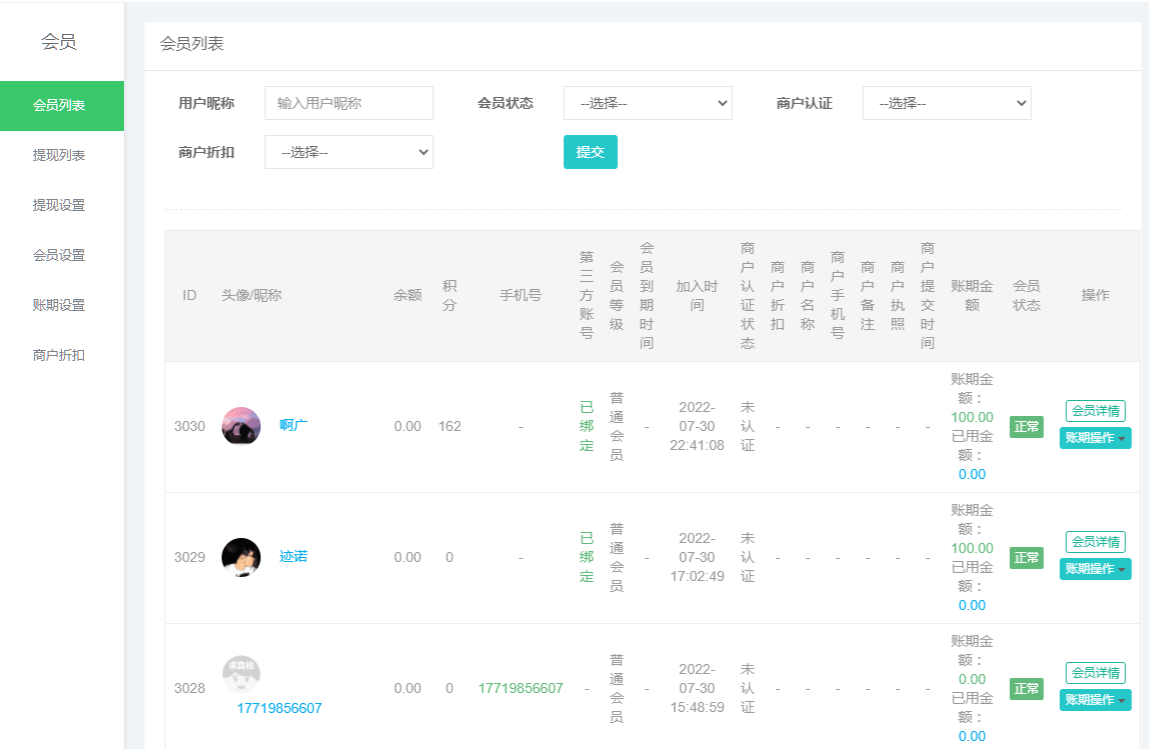Screen dimensions: 1149x749
Task: Expand 账期操作 menu for member 3029
Action: (x=1095, y=569)
